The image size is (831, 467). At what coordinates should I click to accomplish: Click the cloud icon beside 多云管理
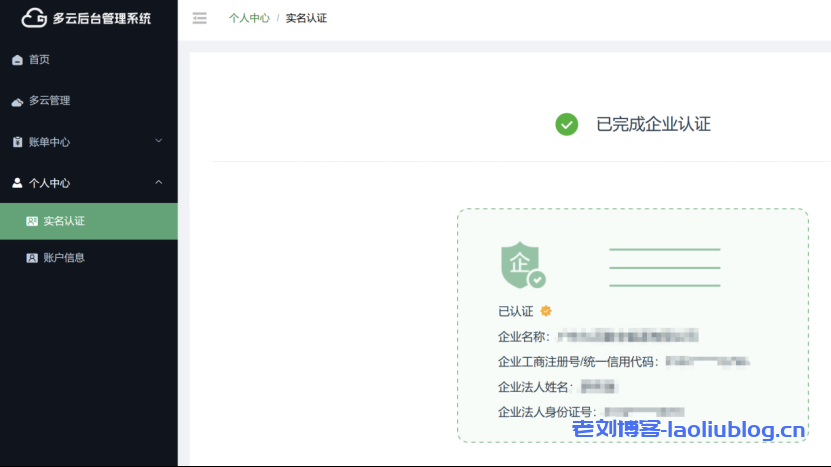click(17, 101)
